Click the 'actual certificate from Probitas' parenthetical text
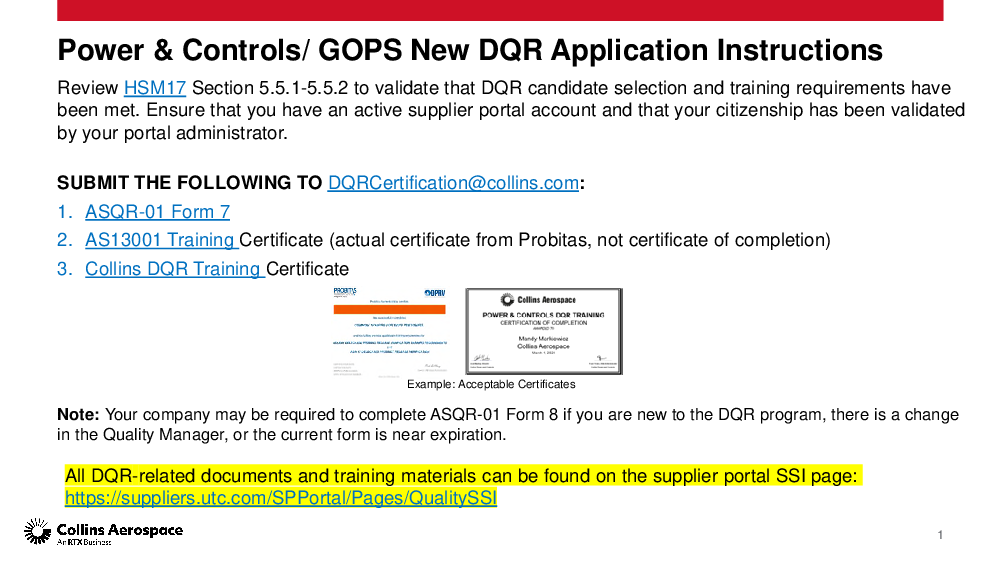Screen dimensions: 1000x561 [x=580, y=240]
